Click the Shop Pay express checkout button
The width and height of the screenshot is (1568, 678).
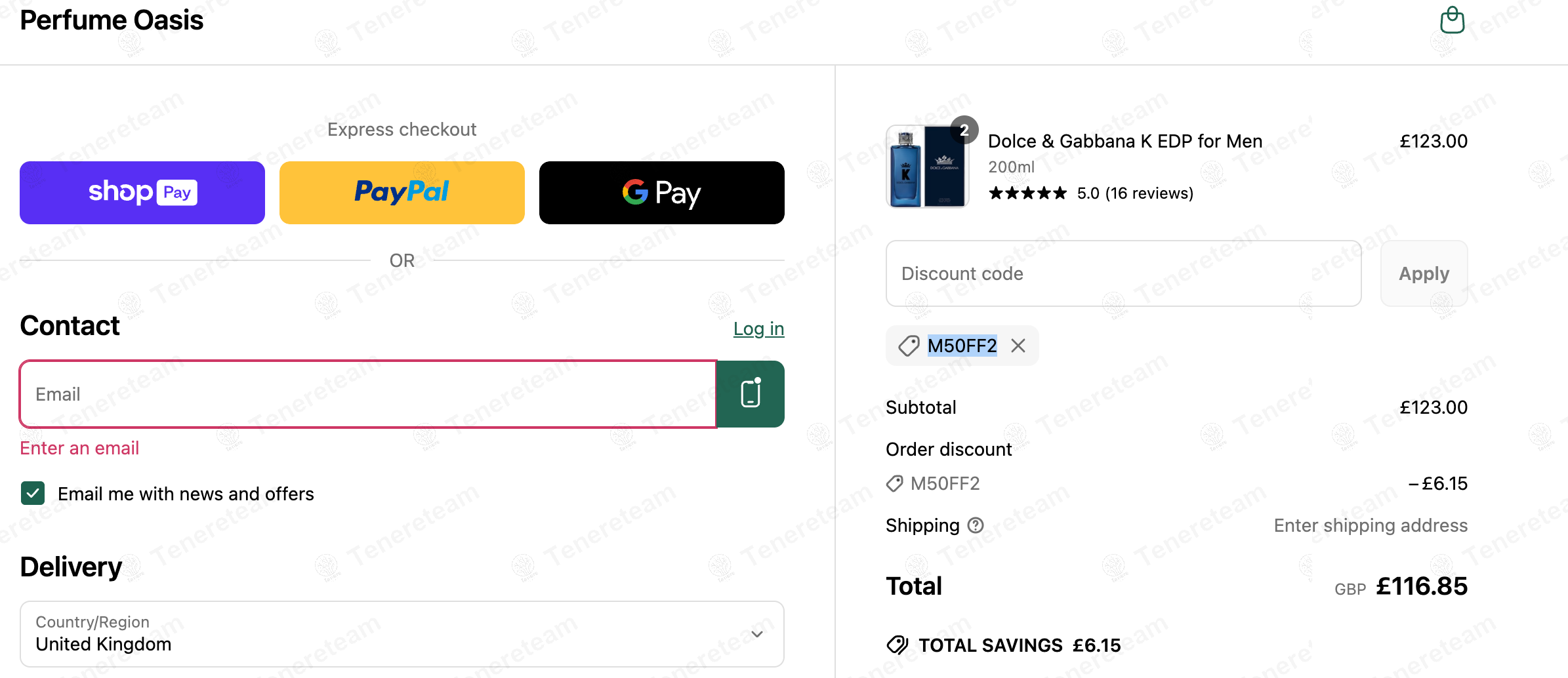click(x=142, y=193)
